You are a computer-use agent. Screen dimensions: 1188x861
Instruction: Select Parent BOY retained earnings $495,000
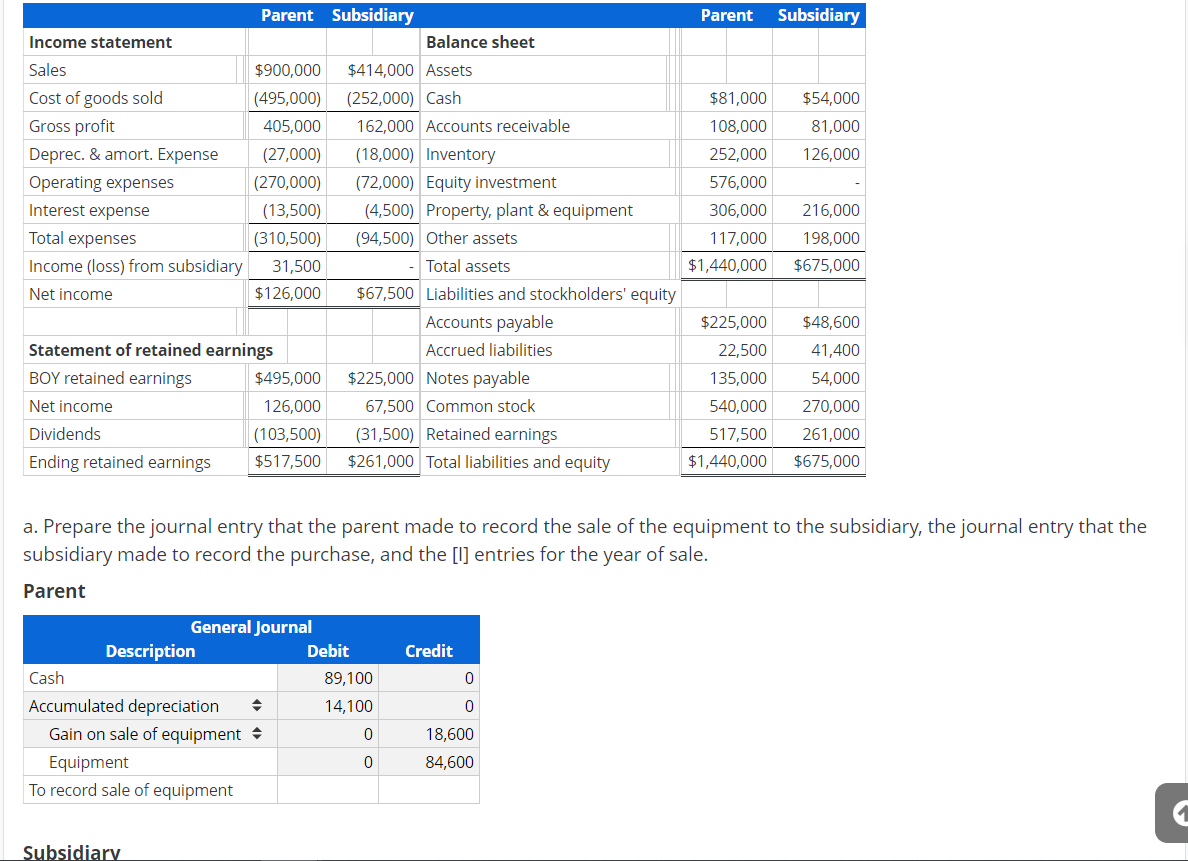pos(288,377)
